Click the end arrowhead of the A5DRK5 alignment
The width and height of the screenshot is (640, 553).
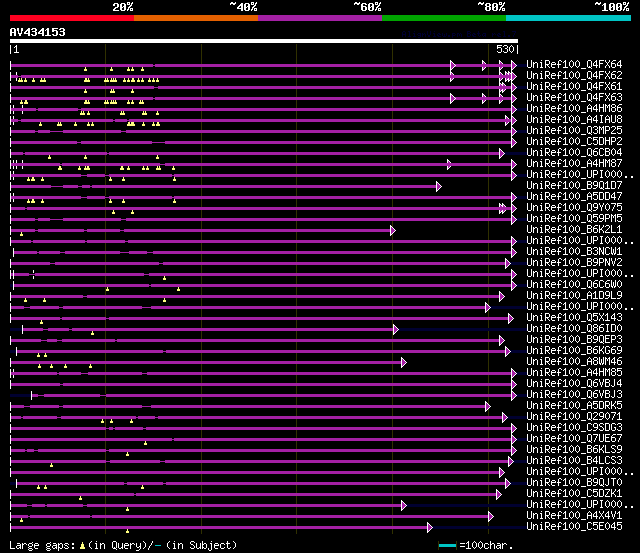click(487, 406)
